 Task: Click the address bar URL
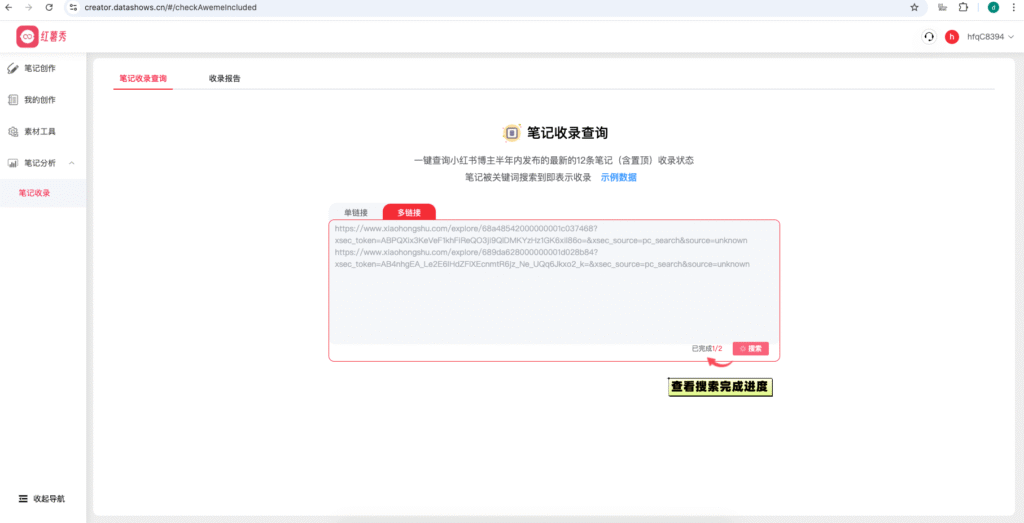pyautogui.click(x=170, y=8)
